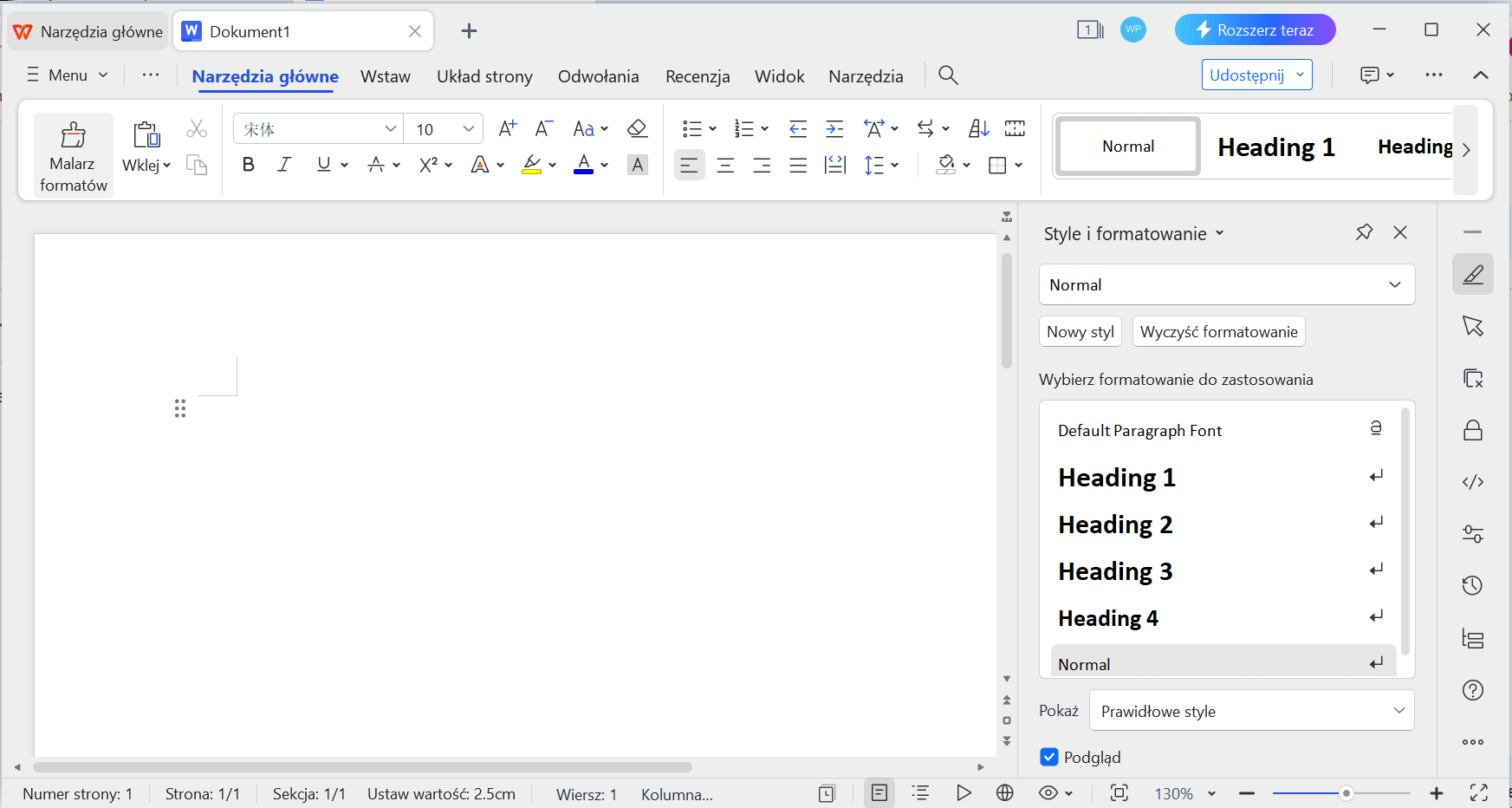Click the sort A-Z icon

[979, 129]
